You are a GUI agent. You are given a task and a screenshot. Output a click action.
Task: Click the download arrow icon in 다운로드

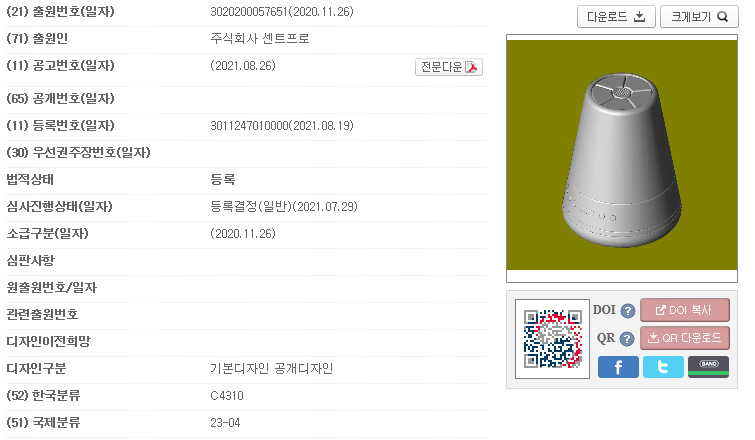(x=639, y=17)
